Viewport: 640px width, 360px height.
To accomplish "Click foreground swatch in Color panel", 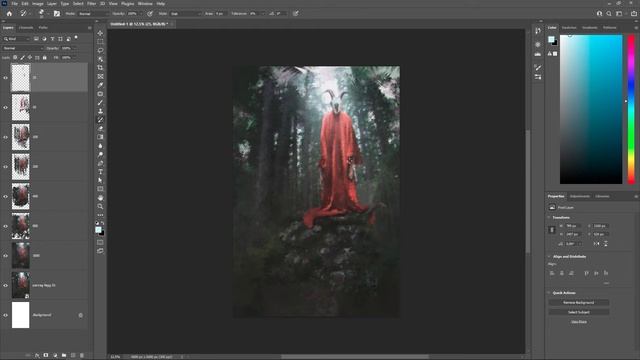I will 551,39.
